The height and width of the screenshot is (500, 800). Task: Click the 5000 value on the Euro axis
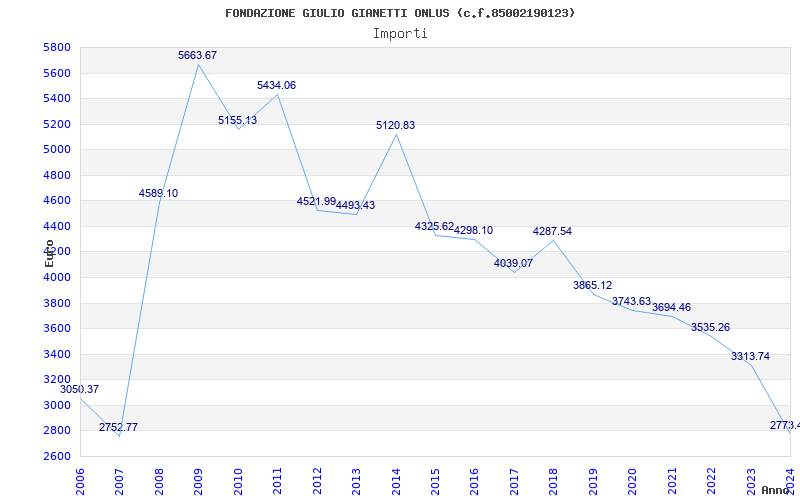click(57, 149)
